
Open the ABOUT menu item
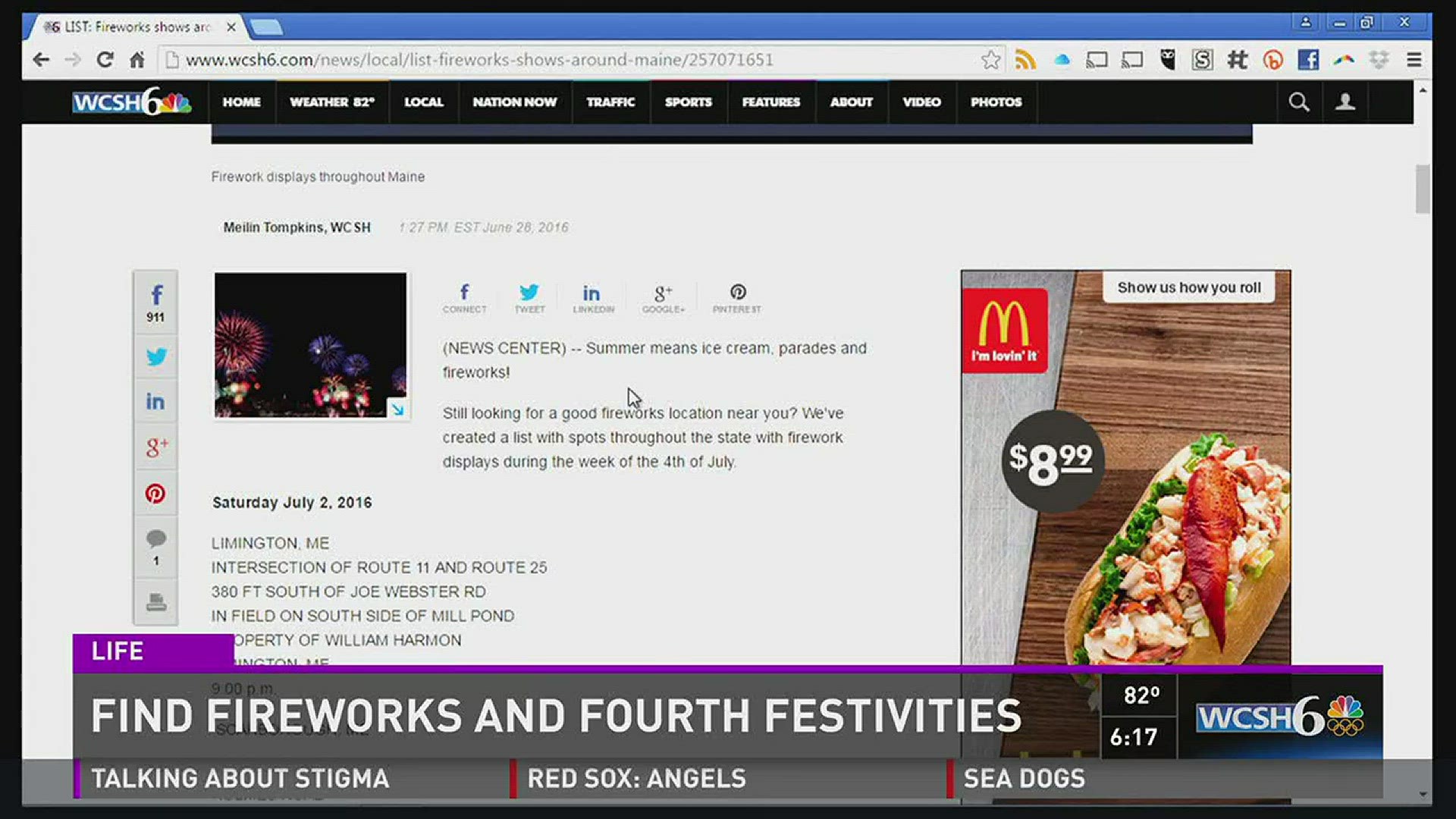[852, 102]
